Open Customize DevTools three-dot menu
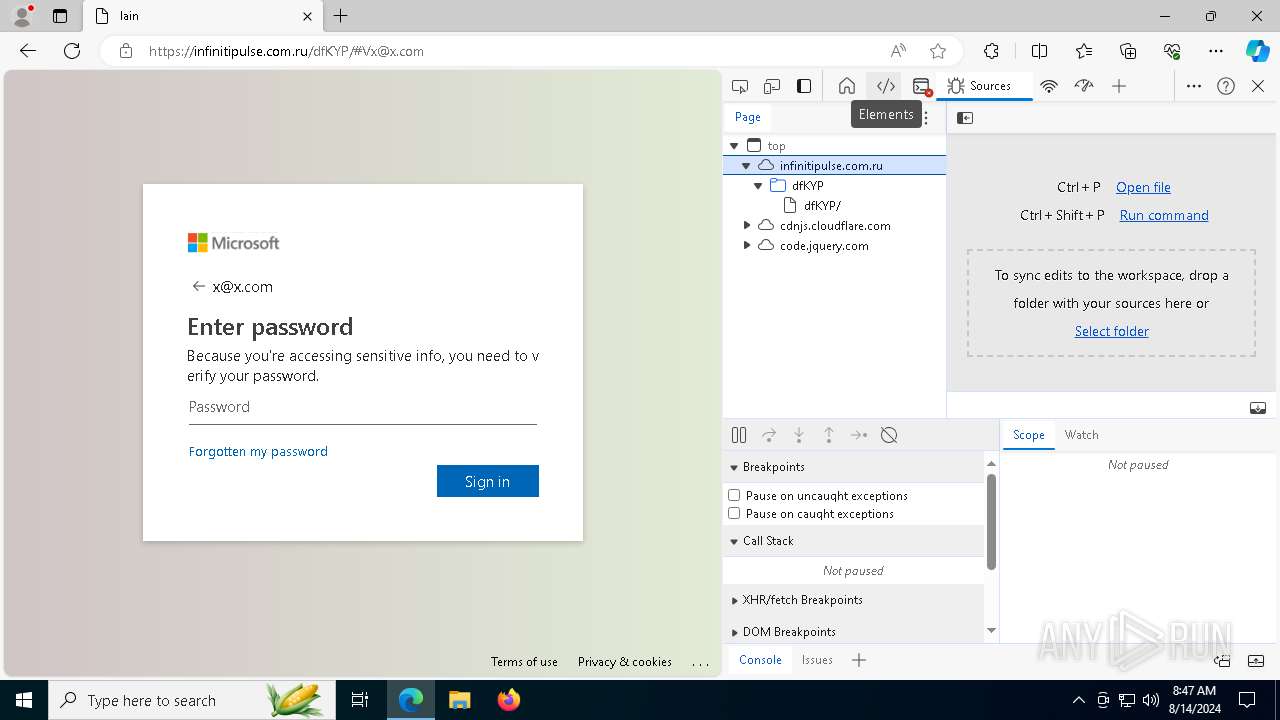Viewport: 1280px width, 720px height. click(1194, 86)
